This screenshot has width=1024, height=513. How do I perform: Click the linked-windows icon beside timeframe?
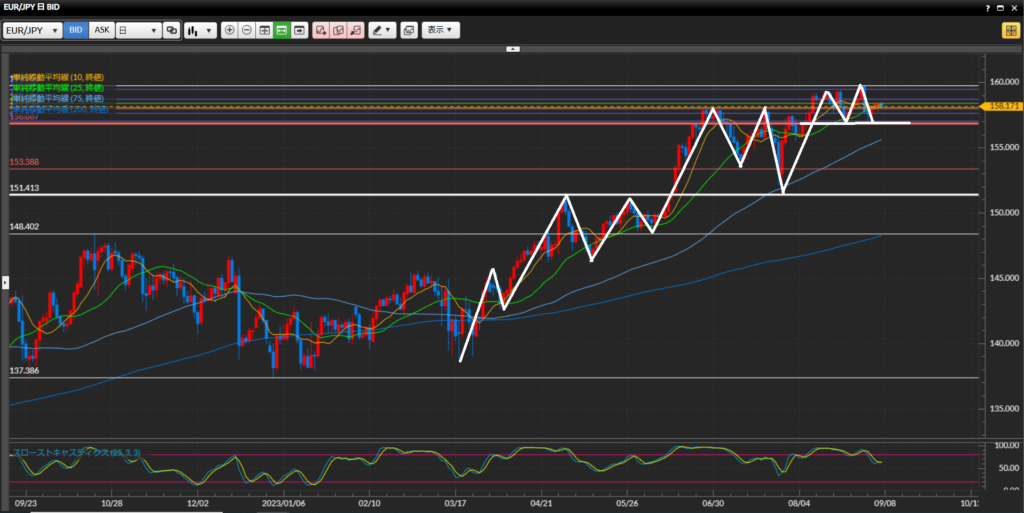click(x=171, y=30)
